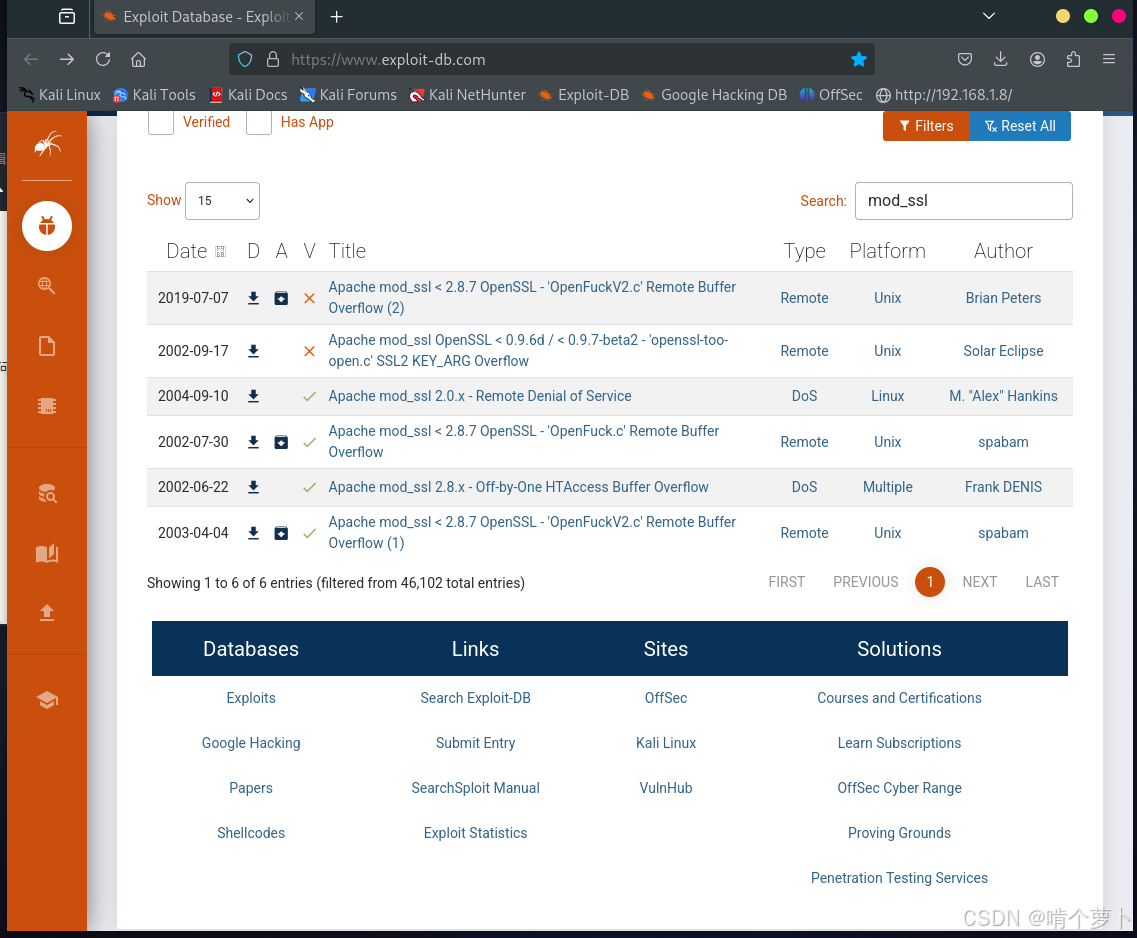
Task: Open author Solar Eclipse link
Action: pyautogui.click(x=1003, y=351)
